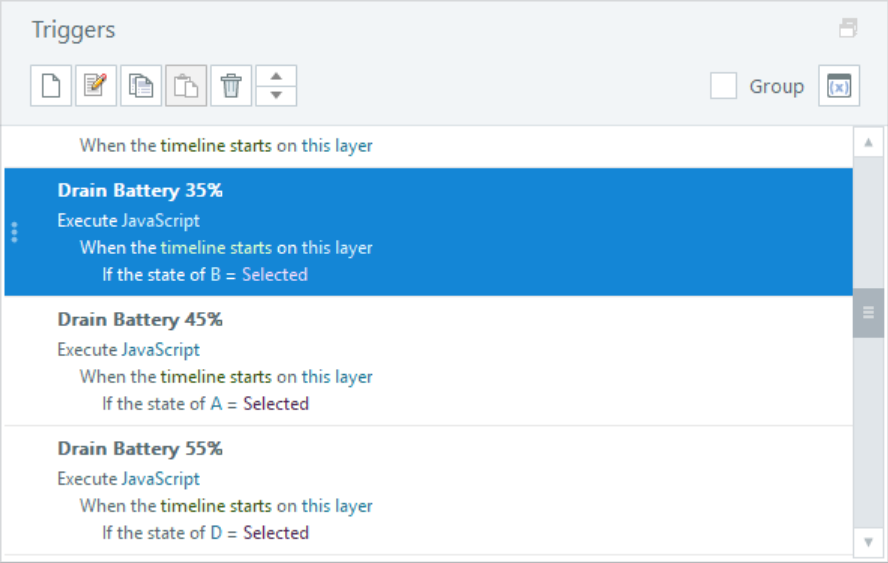Screen dimensions: 888x563
Task: Change object A in Drain Battery 45% condition
Action: pos(215,404)
